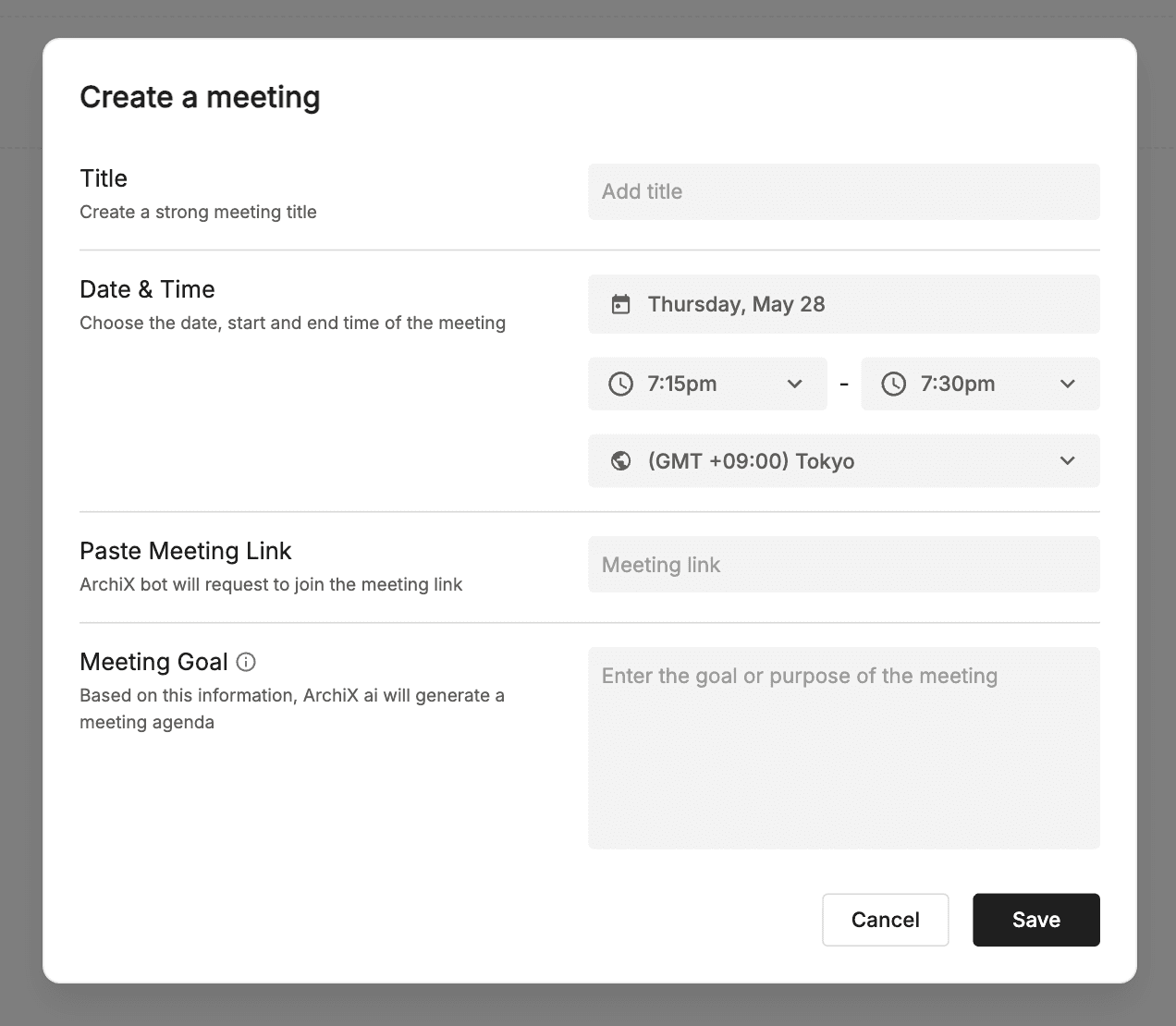This screenshot has width=1176, height=1026.
Task: Select the end time value 7:30pm
Action: click(x=958, y=384)
